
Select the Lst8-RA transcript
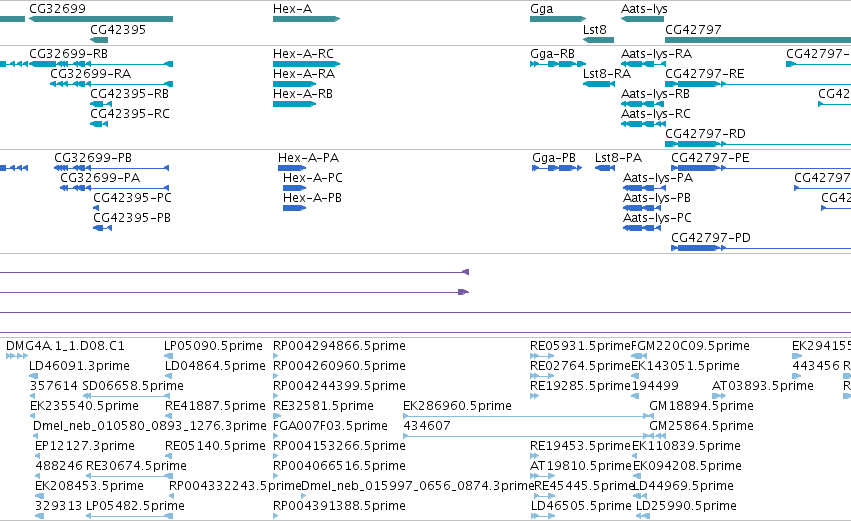607,74
